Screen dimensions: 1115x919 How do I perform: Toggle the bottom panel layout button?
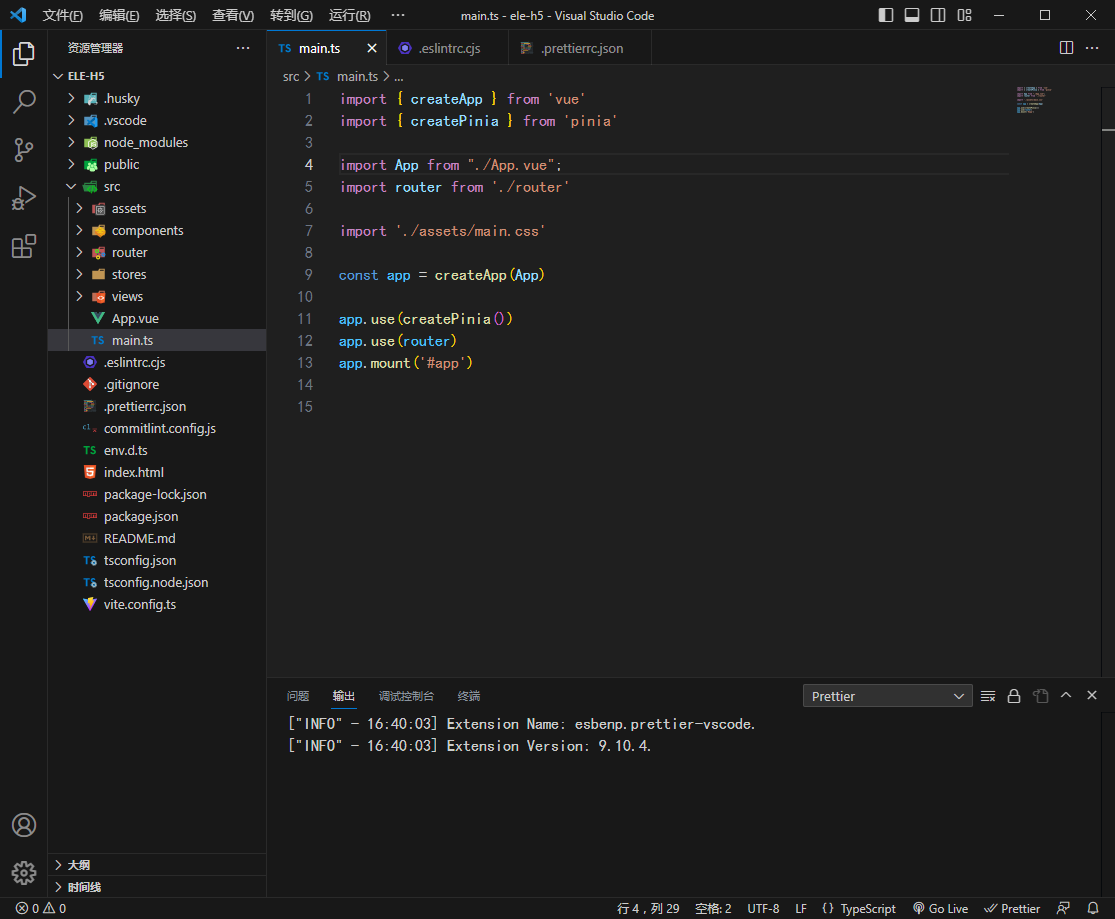coord(912,15)
